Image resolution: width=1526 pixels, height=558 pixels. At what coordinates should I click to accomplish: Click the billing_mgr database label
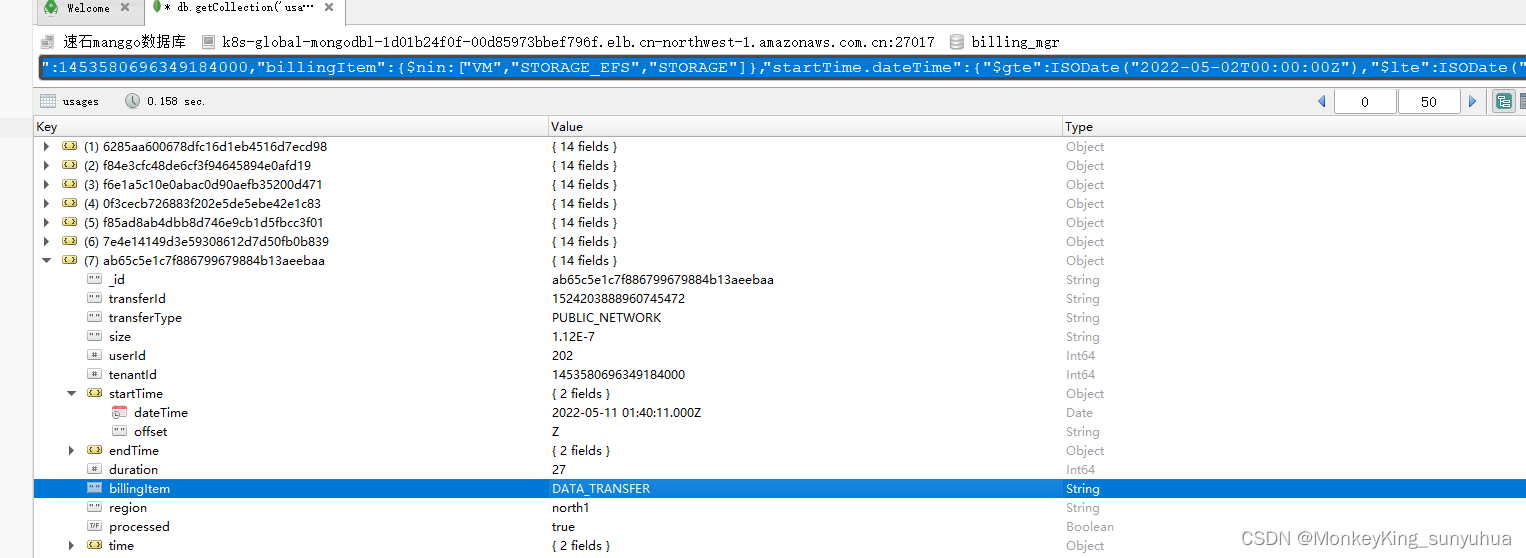click(x=1015, y=42)
